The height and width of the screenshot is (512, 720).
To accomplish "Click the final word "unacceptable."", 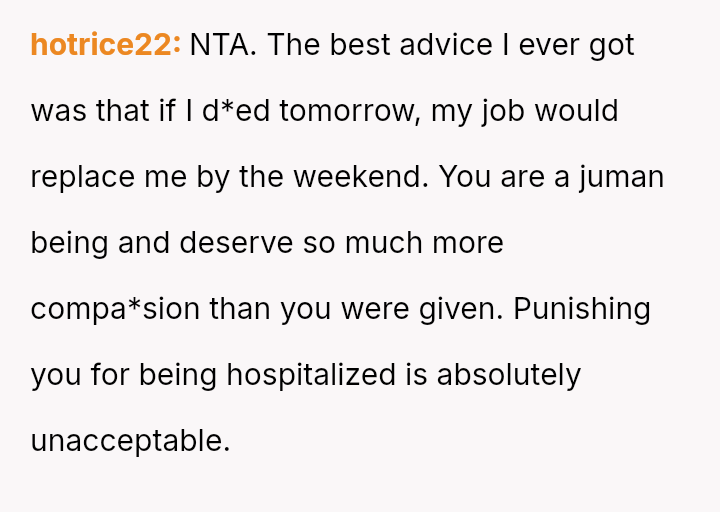I will tap(130, 441).
